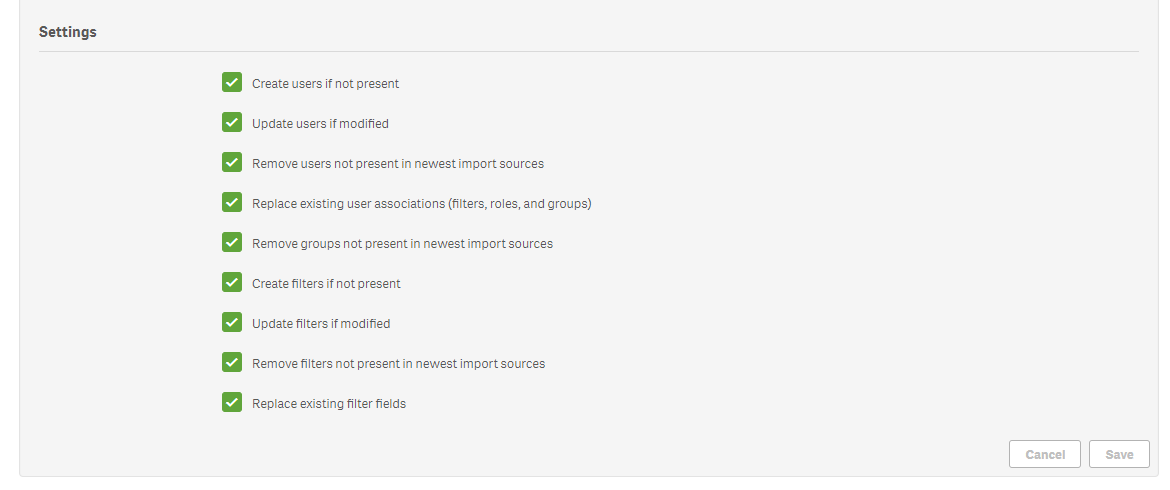This screenshot has height=490, width=1170.
Task: Click the Save button
Action: point(1119,454)
